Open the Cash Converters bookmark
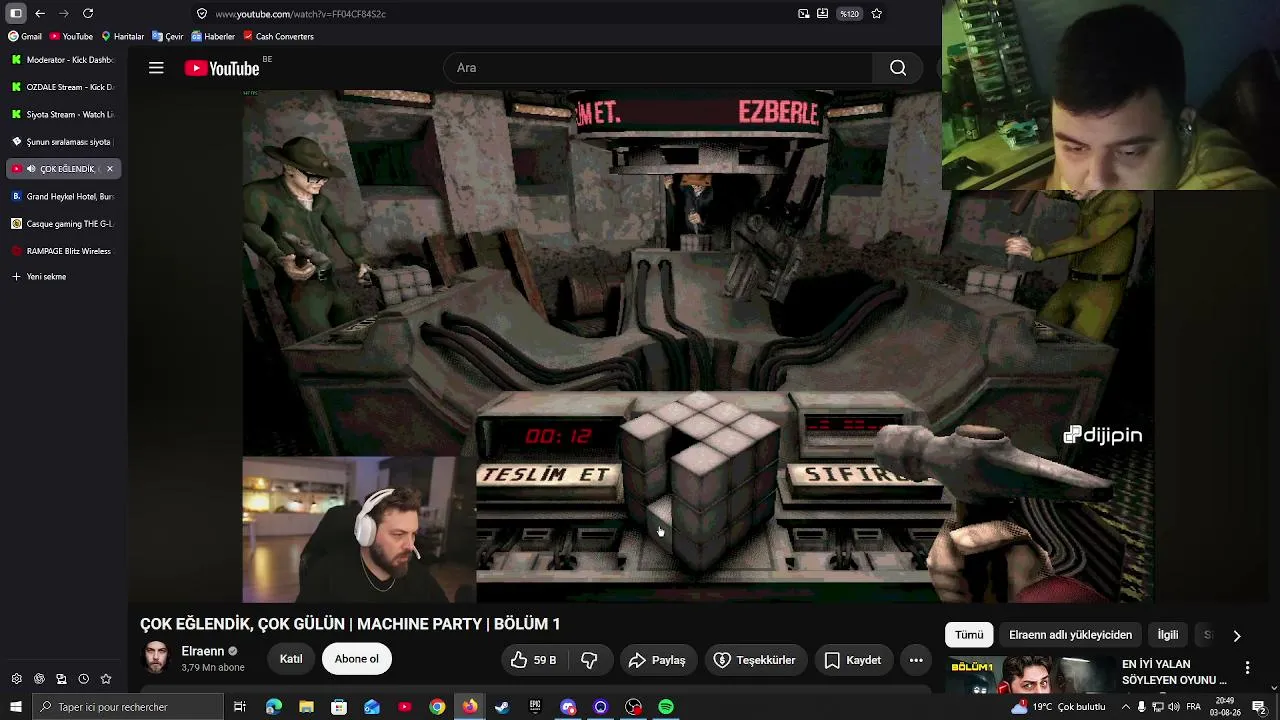 coord(279,37)
